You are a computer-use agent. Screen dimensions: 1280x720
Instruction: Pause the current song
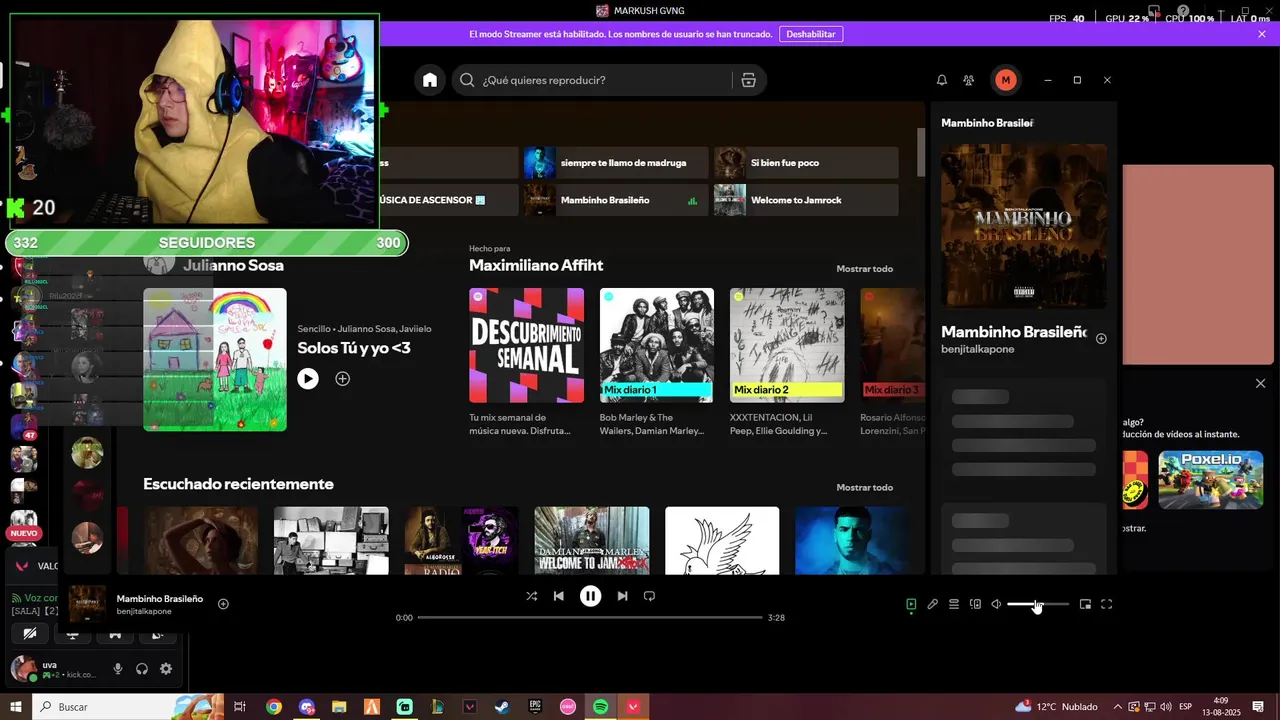(x=591, y=596)
